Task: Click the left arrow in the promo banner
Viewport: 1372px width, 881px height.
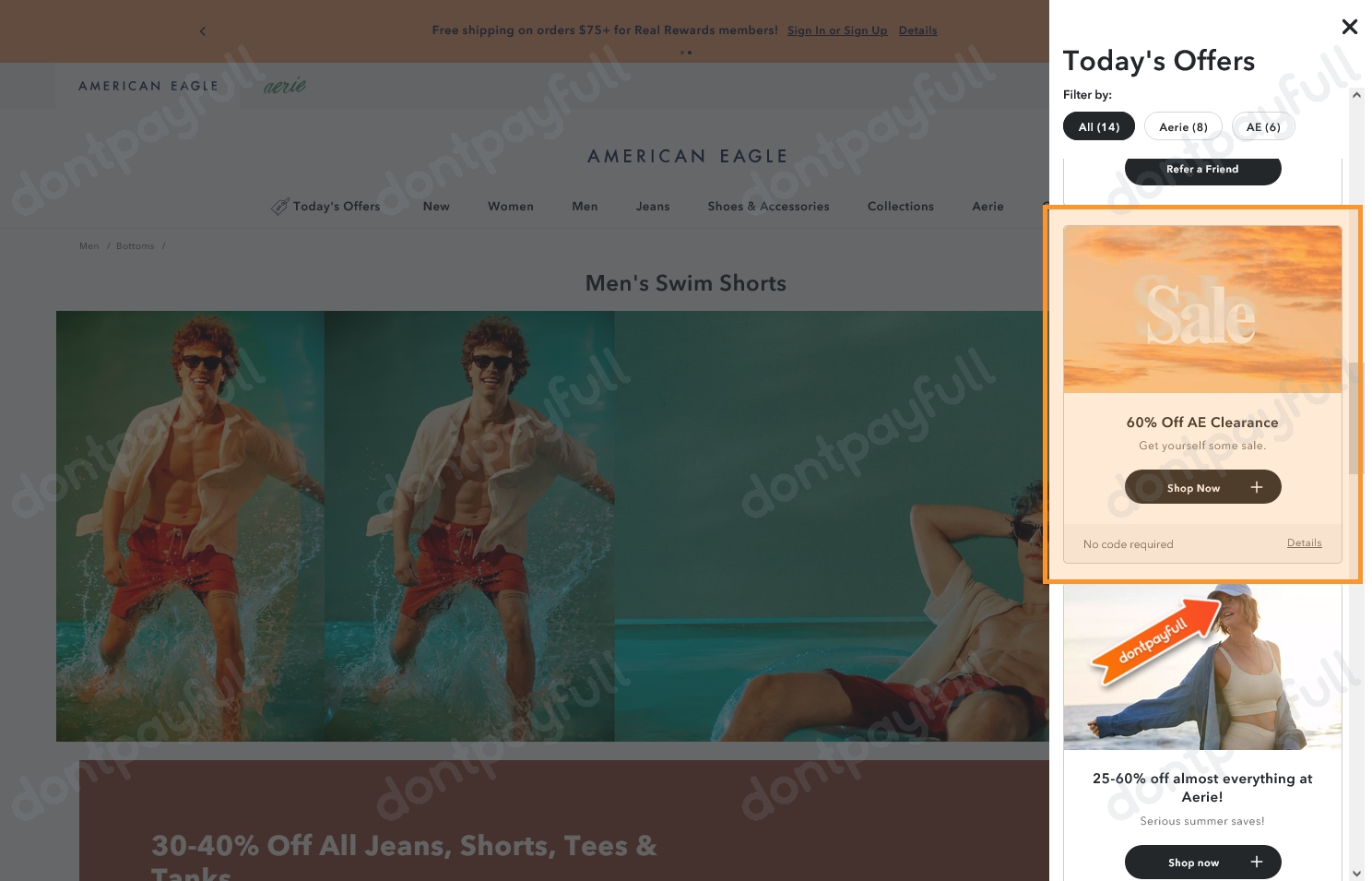Action: pyautogui.click(x=203, y=30)
